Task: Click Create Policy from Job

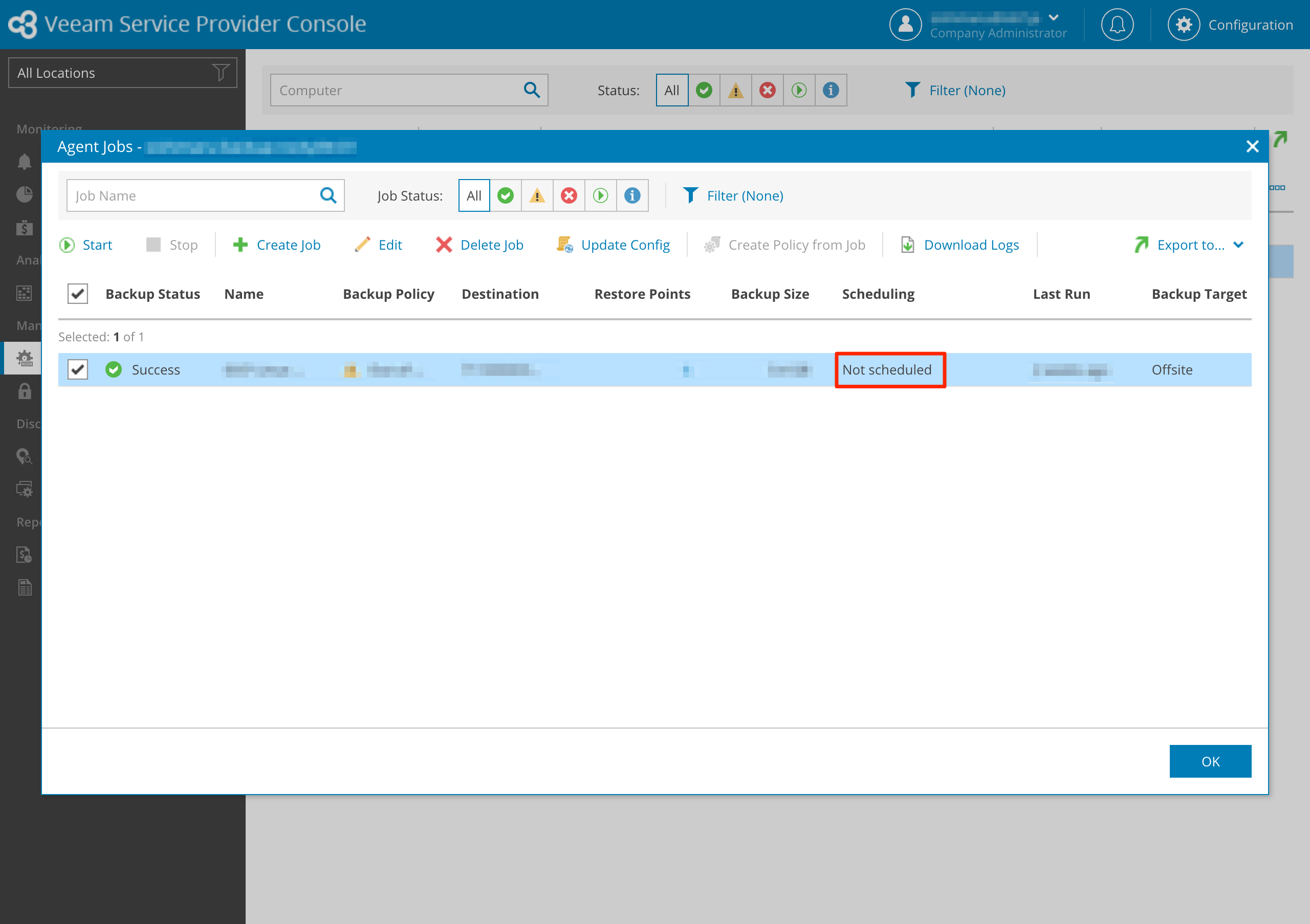Action: pos(784,245)
